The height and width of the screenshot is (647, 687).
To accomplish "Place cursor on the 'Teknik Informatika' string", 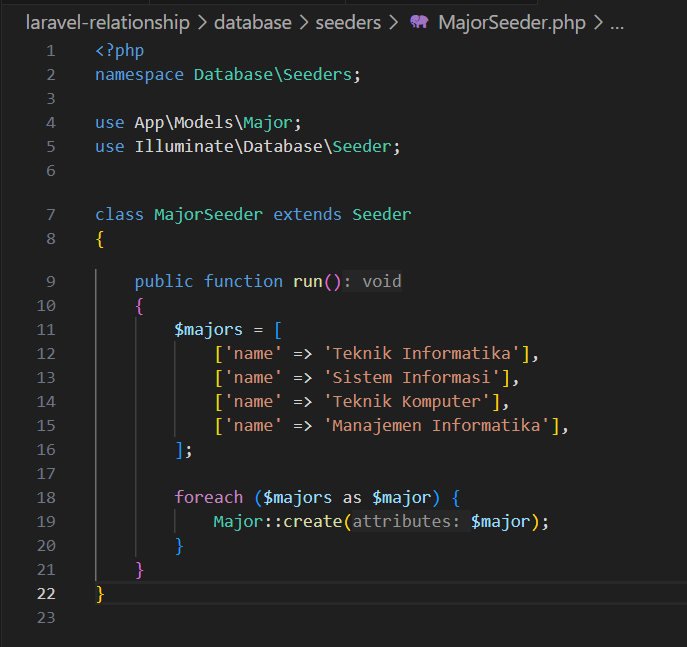I will tap(425, 353).
